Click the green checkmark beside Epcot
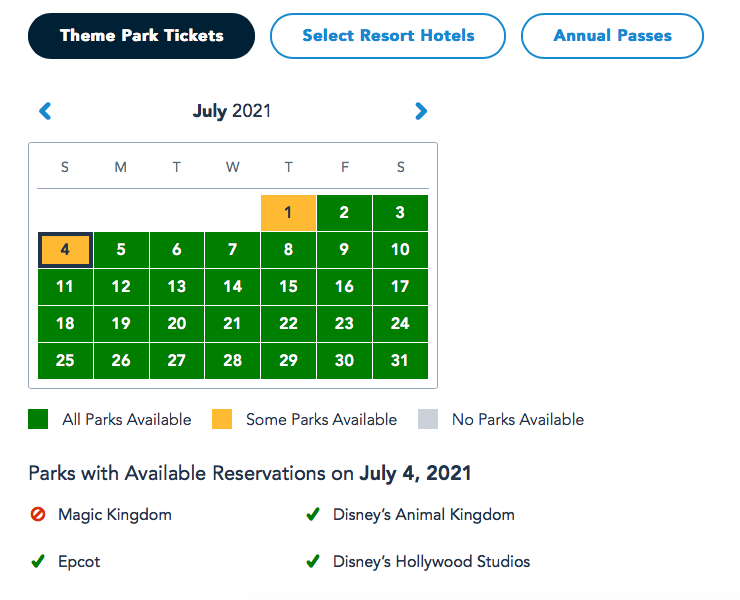The image size is (740, 600). coord(38,562)
